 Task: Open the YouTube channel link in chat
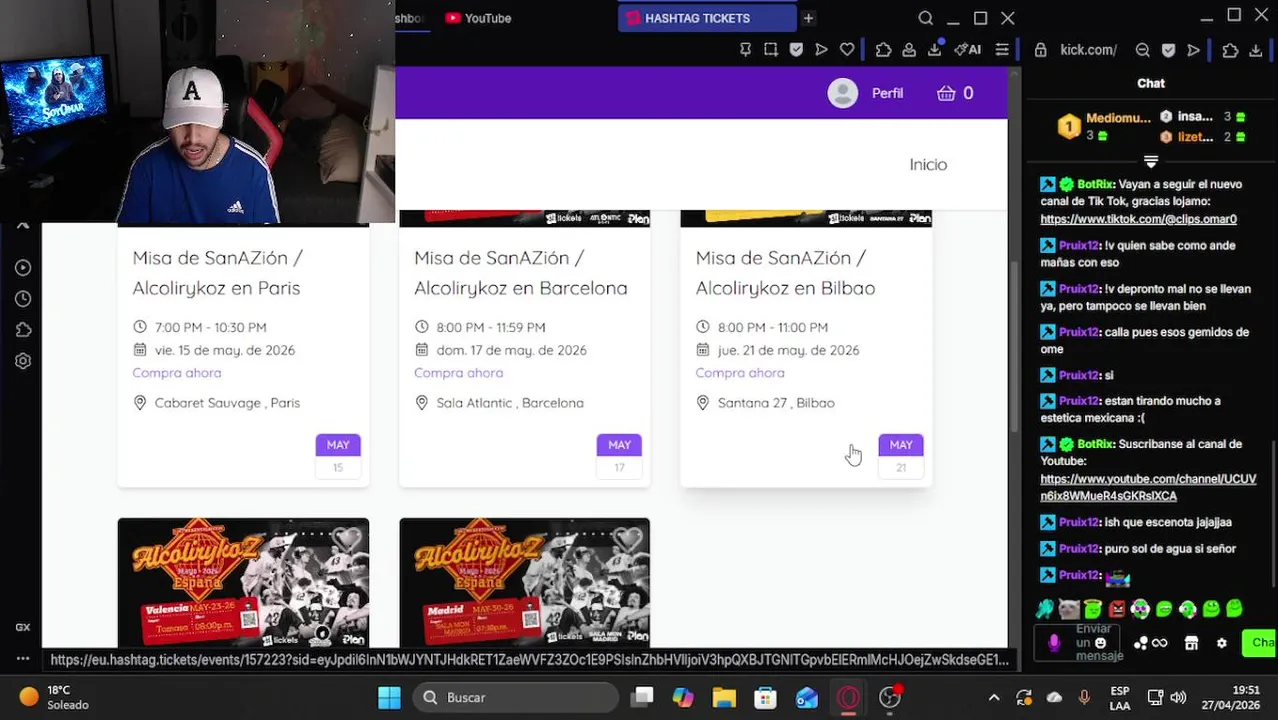point(1148,487)
